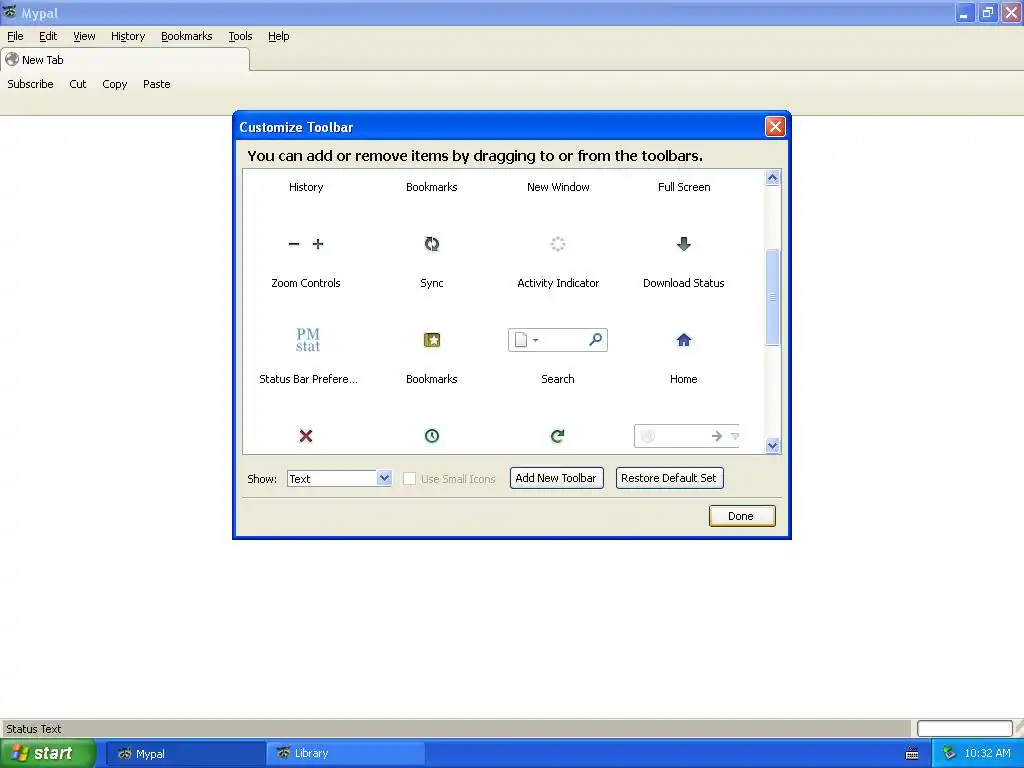Click the New Tab globe icon

click(12, 59)
